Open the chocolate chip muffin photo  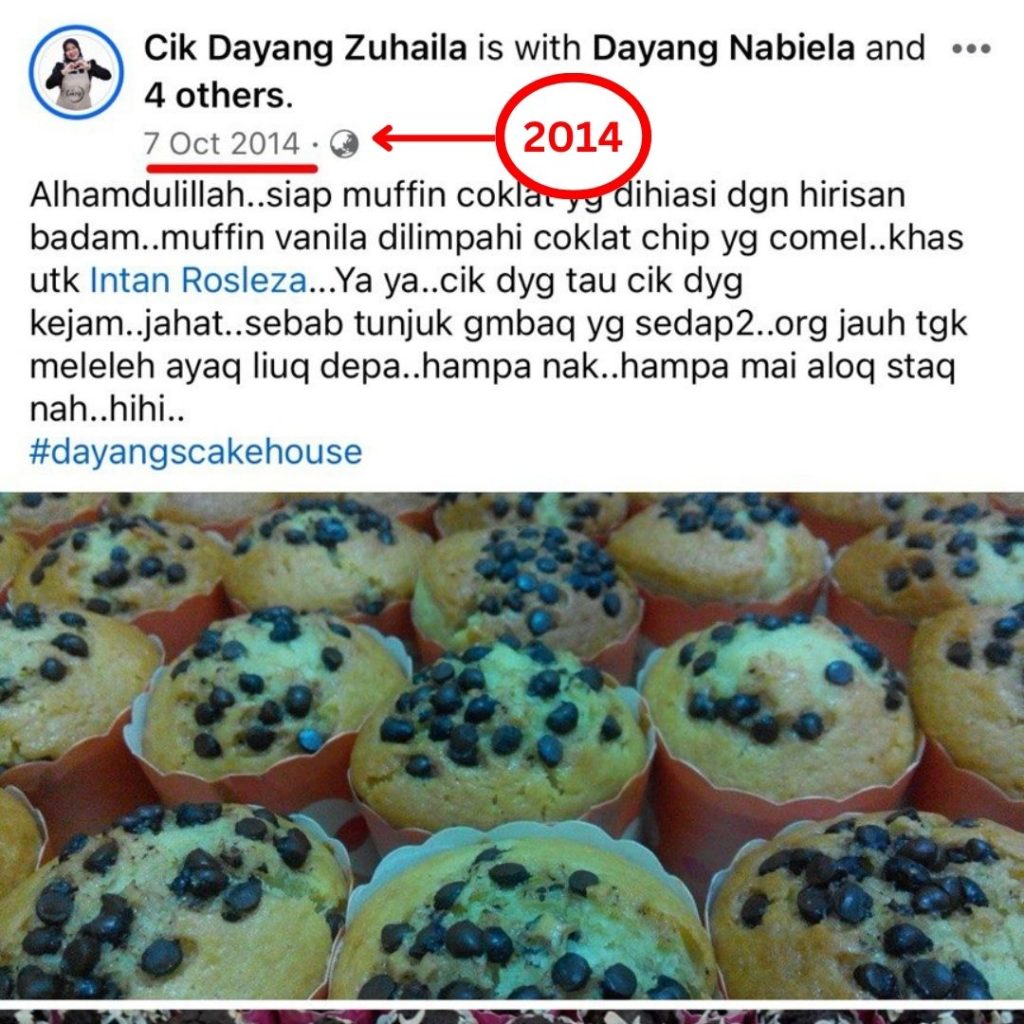pos(512,744)
